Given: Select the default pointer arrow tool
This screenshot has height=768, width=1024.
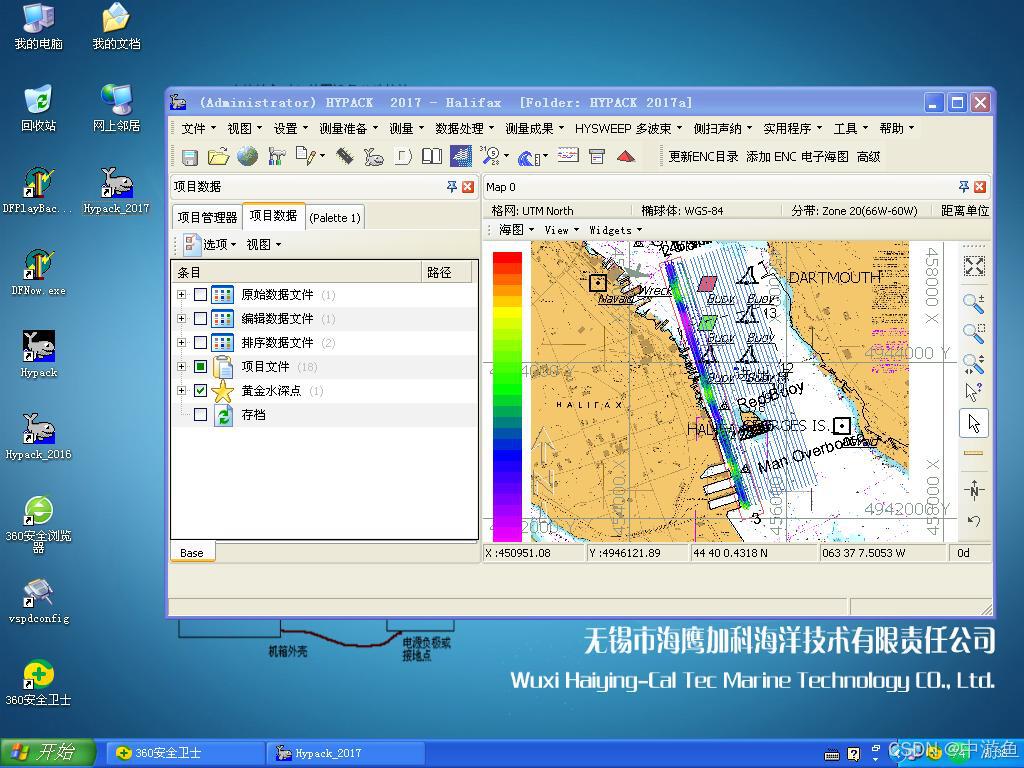Looking at the screenshot, I should point(974,423).
